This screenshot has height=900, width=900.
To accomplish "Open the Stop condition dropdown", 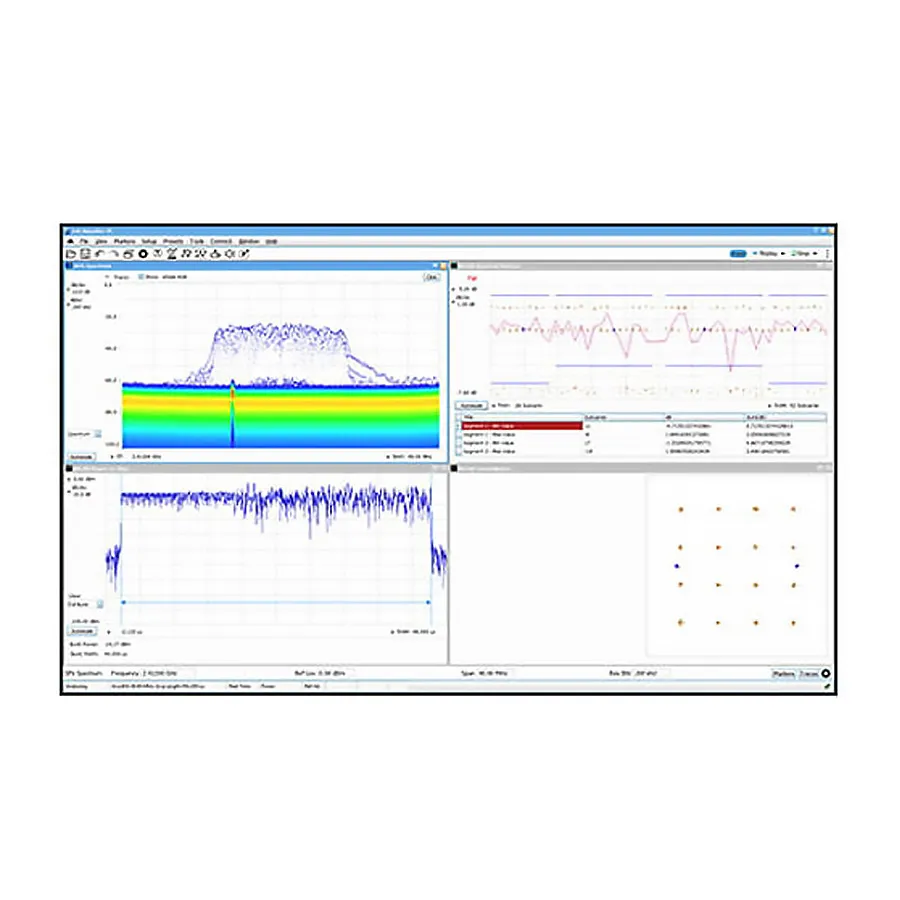I will click(x=815, y=253).
